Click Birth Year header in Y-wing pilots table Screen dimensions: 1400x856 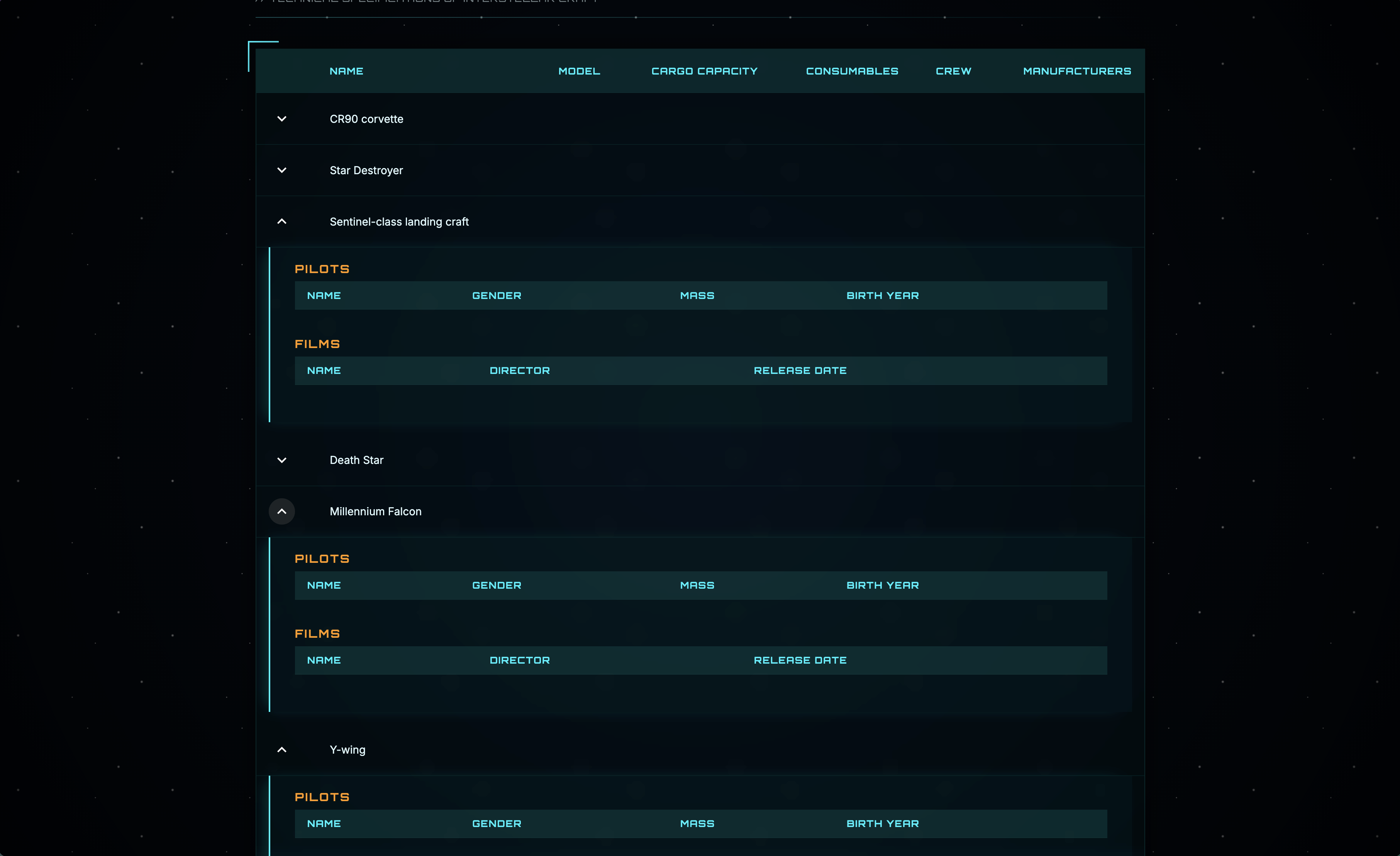(x=882, y=824)
